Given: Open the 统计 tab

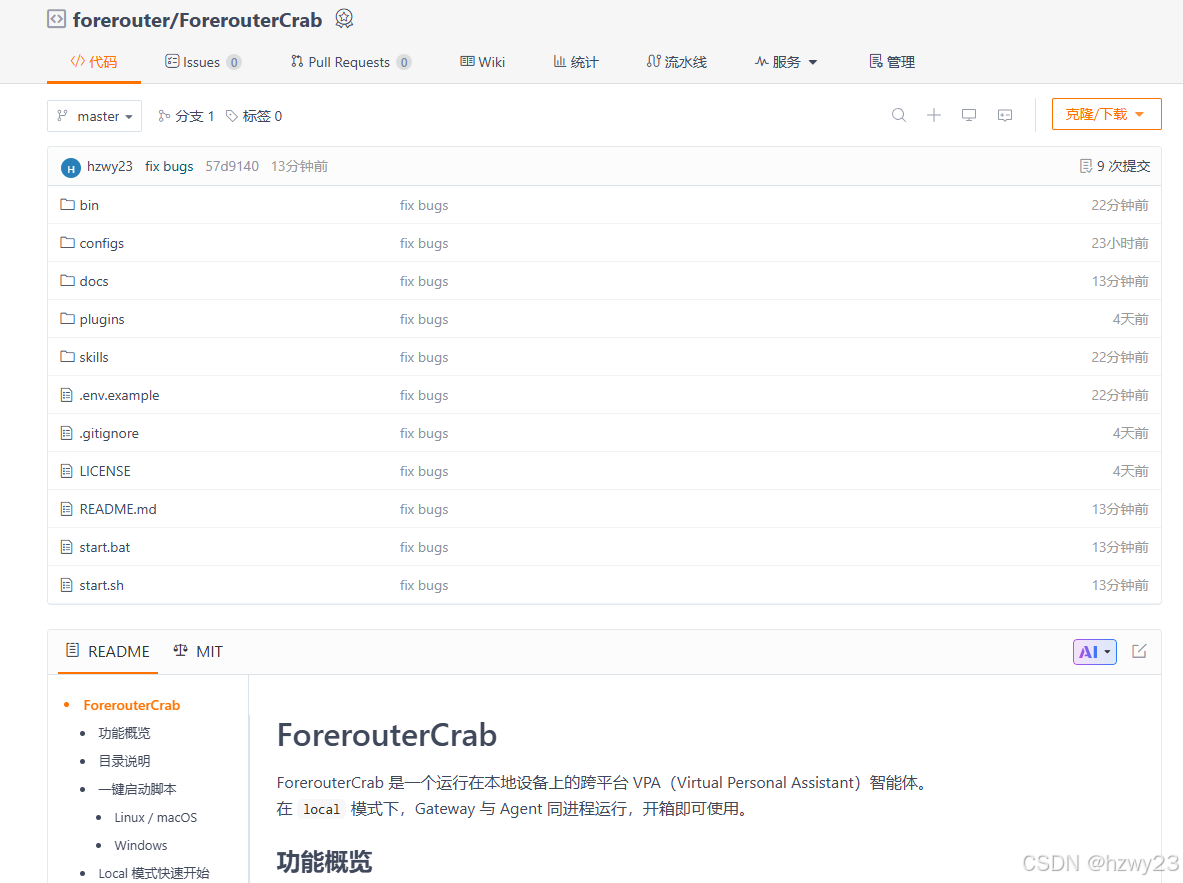Looking at the screenshot, I should coord(576,62).
